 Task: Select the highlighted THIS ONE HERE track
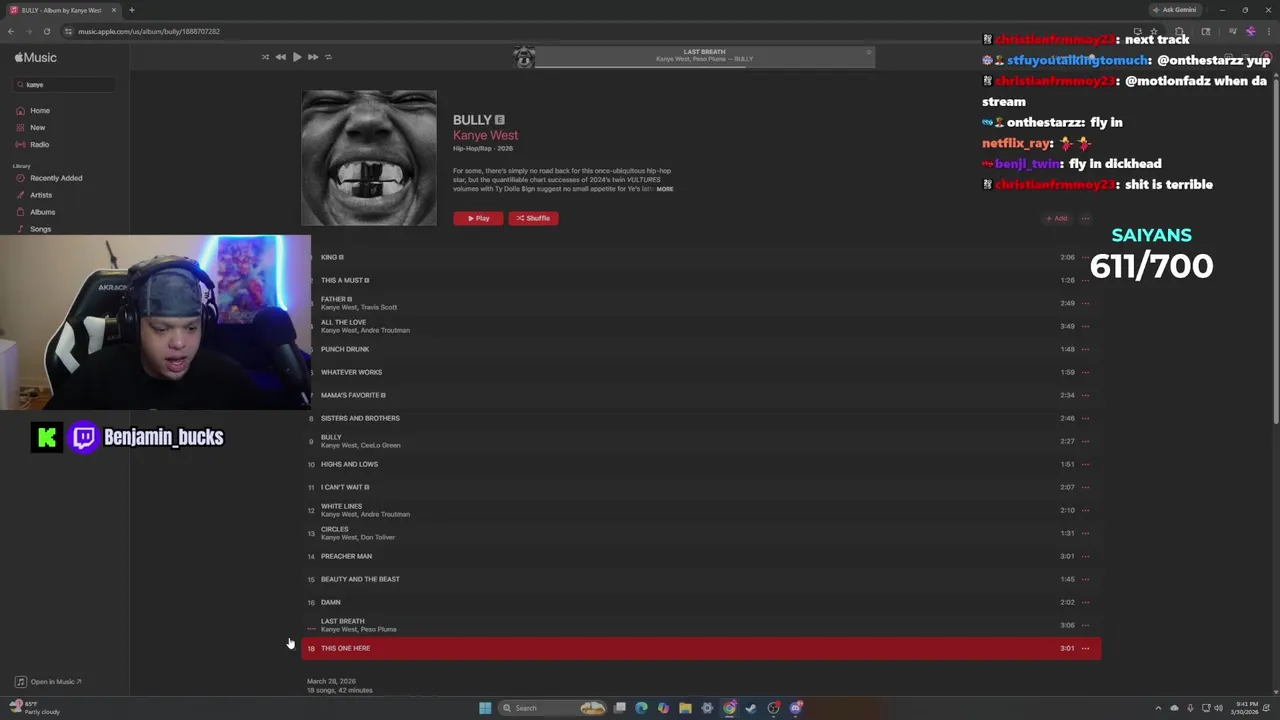tap(701, 648)
